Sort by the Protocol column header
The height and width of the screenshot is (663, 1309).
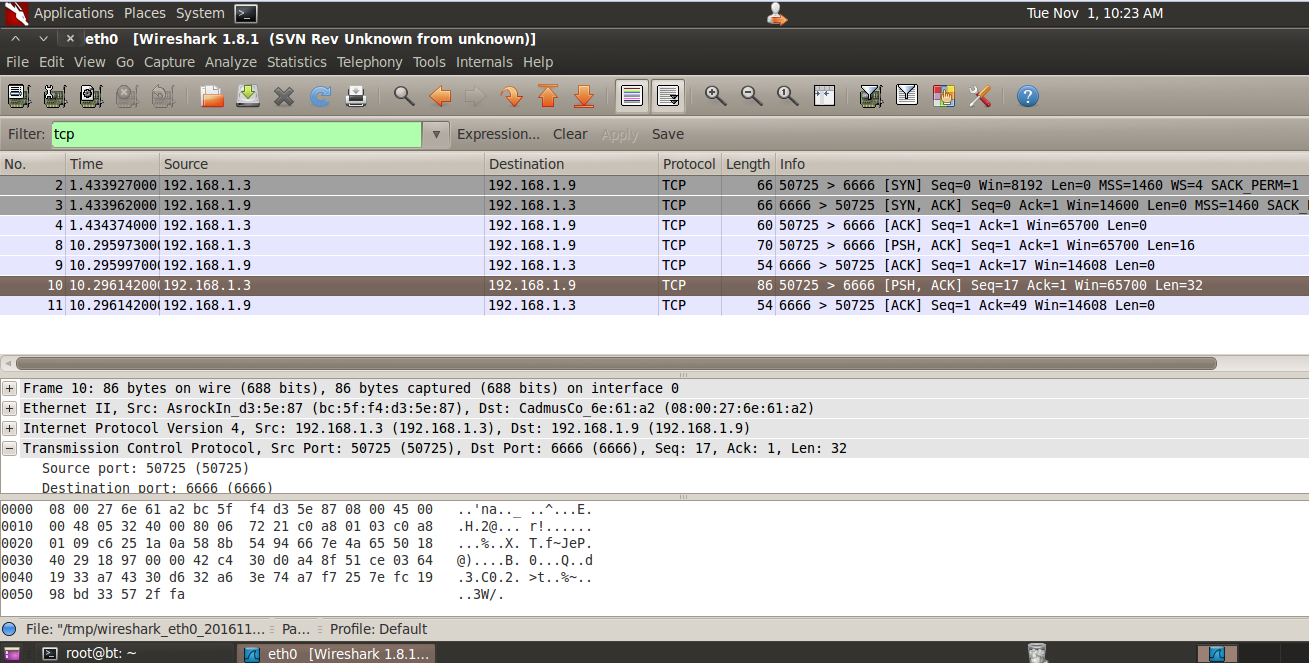[x=689, y=164]
